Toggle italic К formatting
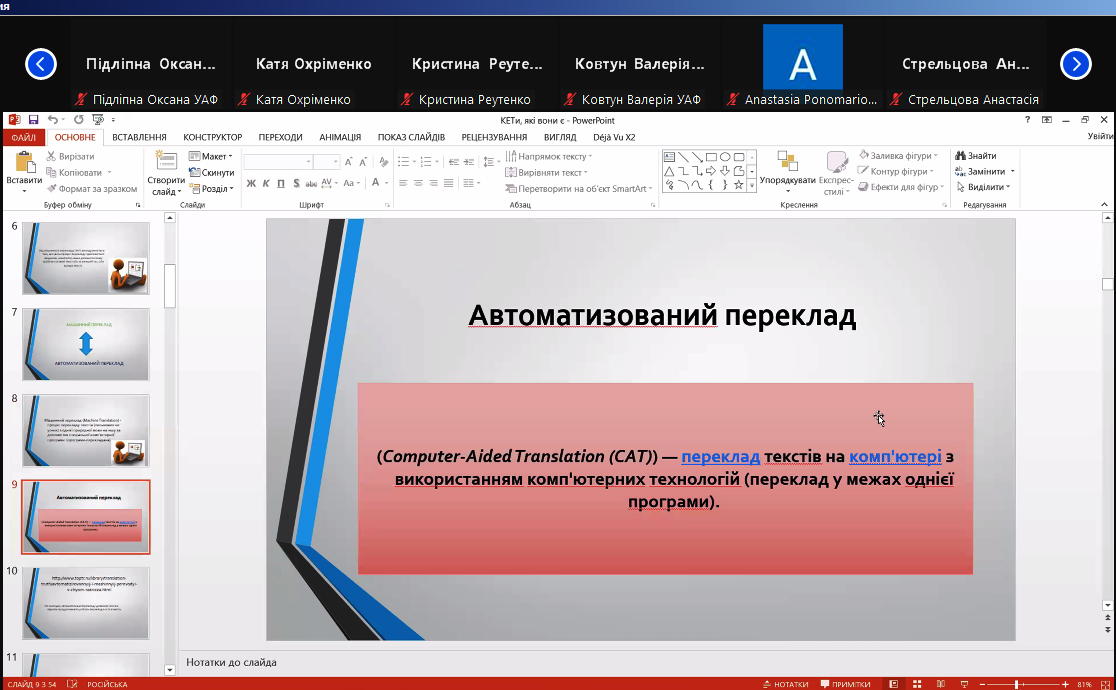Screen dimensions: 1116x690 click(267, 183)
